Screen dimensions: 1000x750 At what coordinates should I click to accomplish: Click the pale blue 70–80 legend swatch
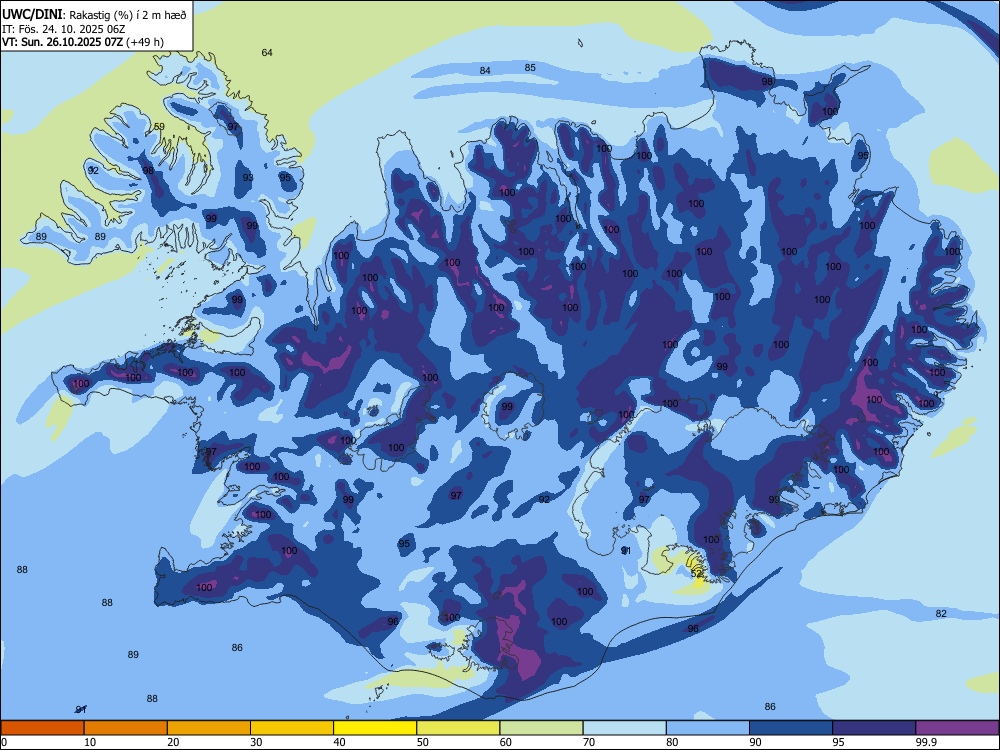(624, 728)
